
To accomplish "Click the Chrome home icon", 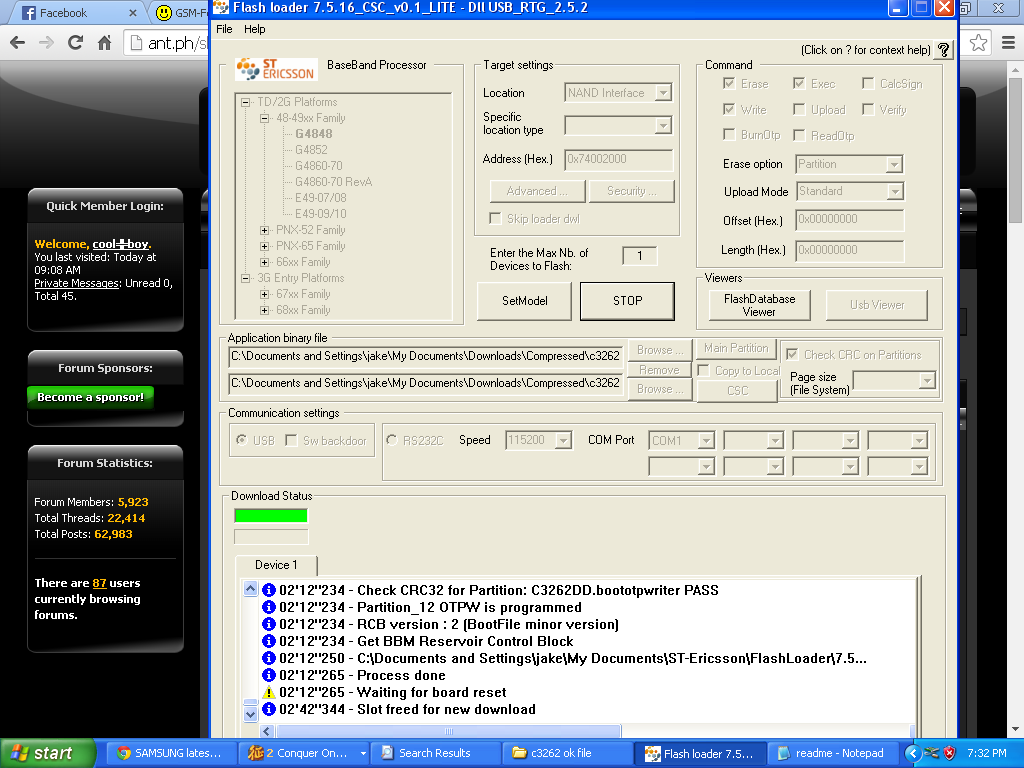I will (104, 43).
